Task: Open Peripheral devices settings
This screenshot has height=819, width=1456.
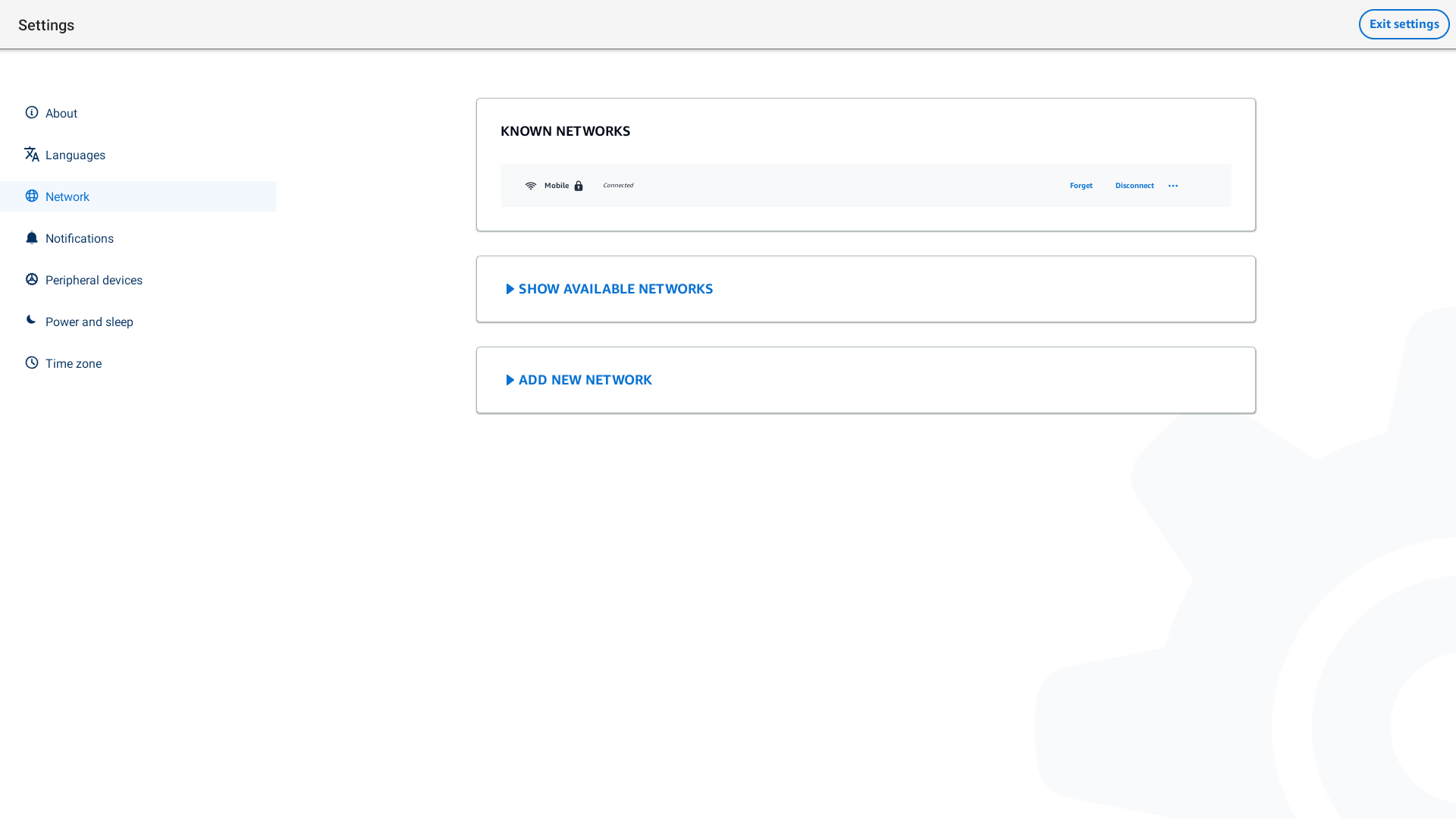Action: (x=138, y=280)
